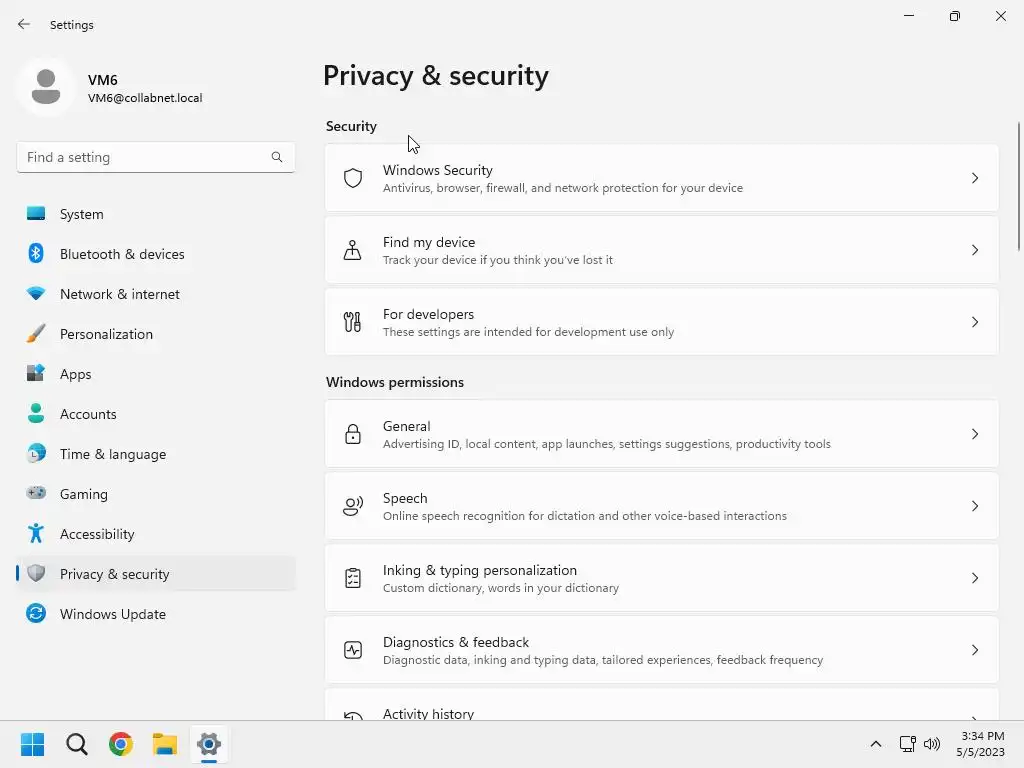Show hidden icons in system tray
Screen dimensions: 1024x768
click(x=876, y=744)
